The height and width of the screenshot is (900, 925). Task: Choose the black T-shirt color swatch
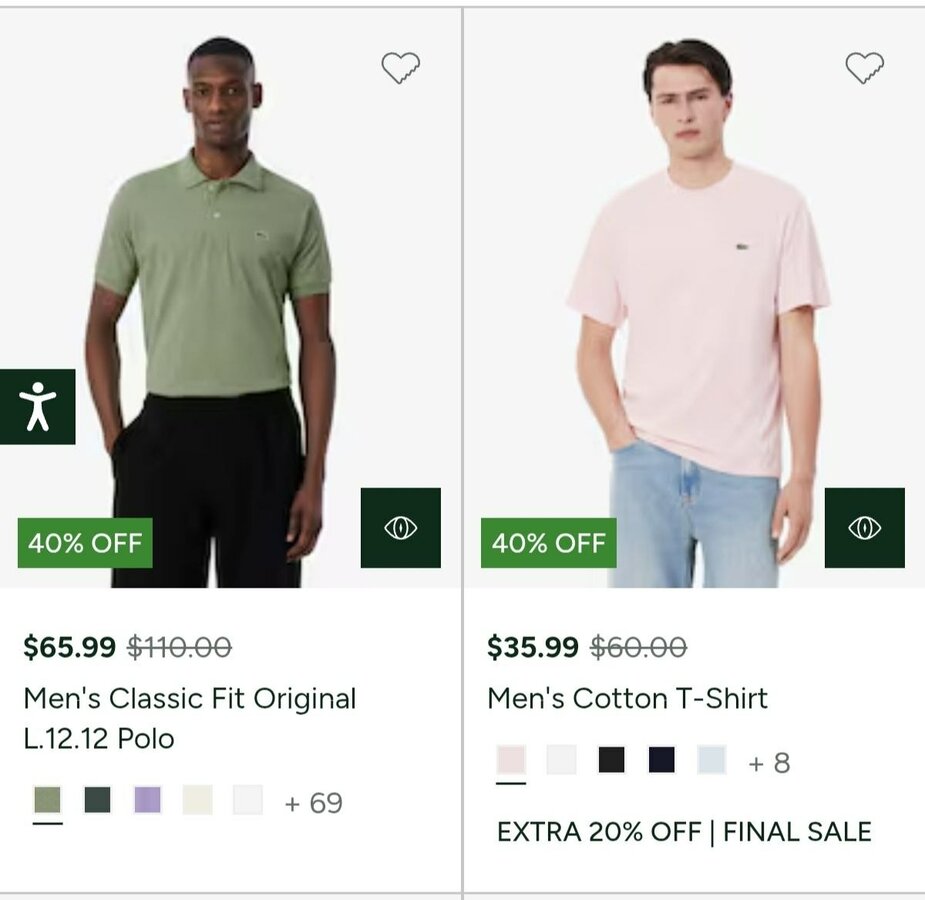point(611,760)
